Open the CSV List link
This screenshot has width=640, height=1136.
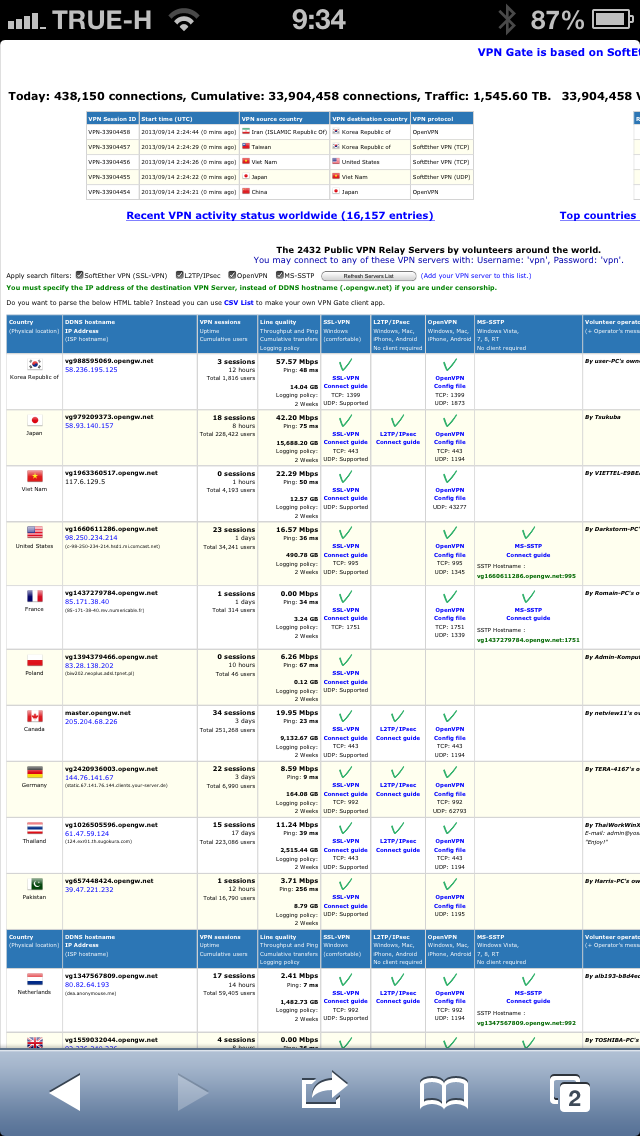[238, 302]
